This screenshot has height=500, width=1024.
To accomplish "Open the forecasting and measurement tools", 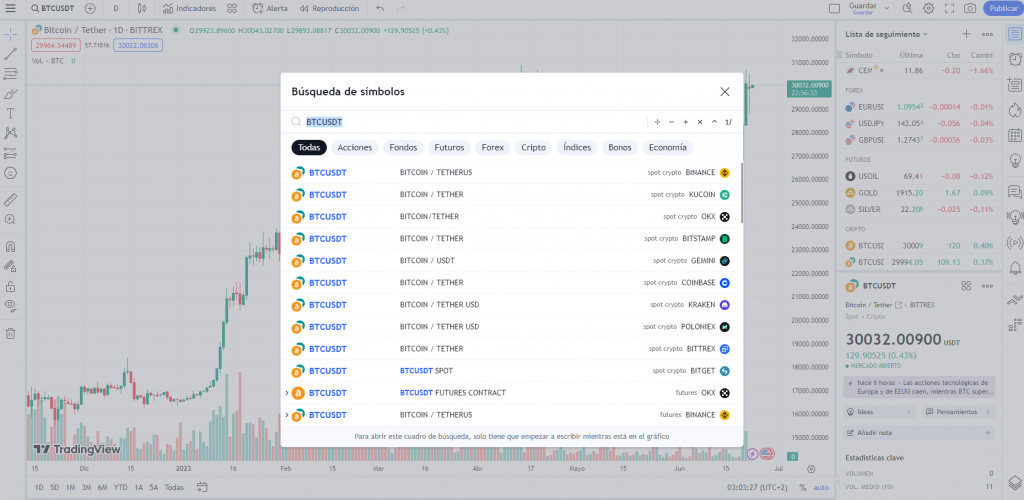I will coord(10,153).
